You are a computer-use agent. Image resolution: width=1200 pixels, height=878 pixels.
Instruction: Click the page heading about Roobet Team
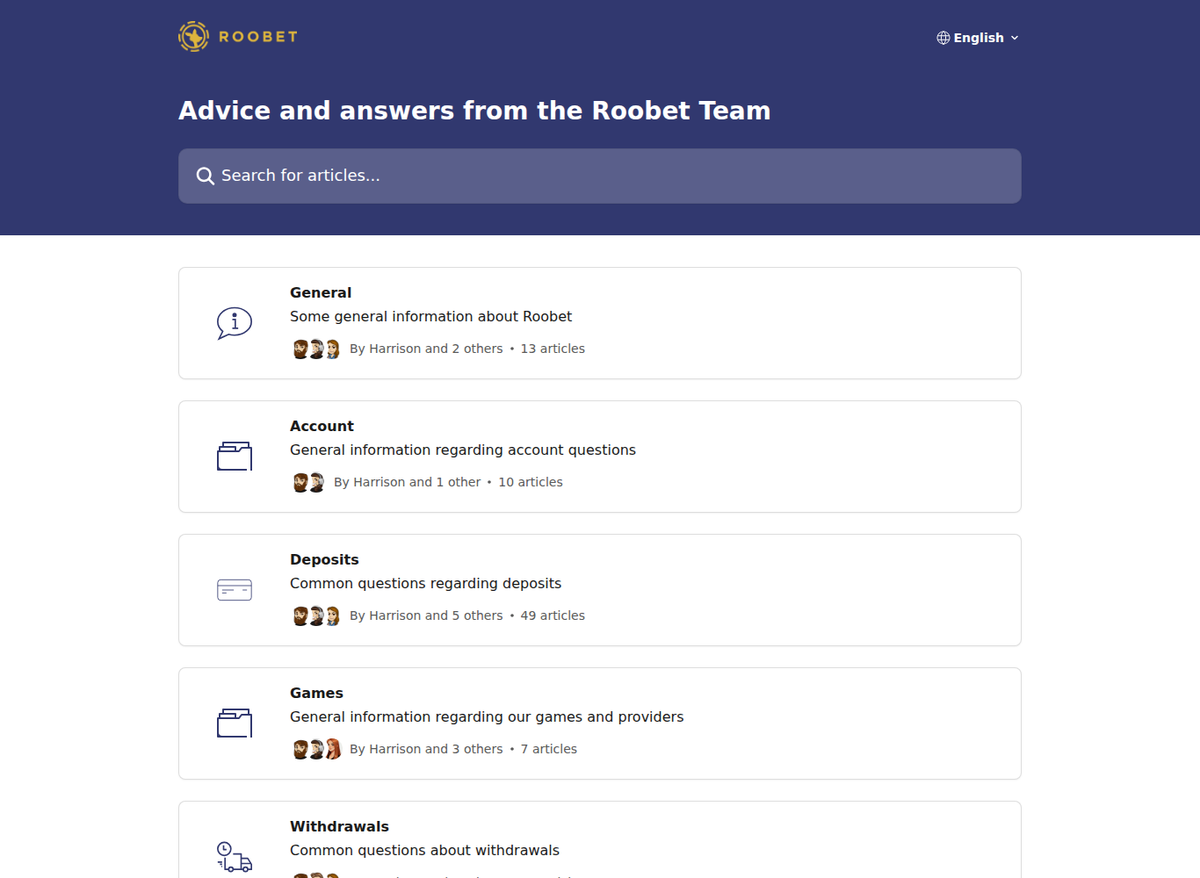(x=474, y=110)
